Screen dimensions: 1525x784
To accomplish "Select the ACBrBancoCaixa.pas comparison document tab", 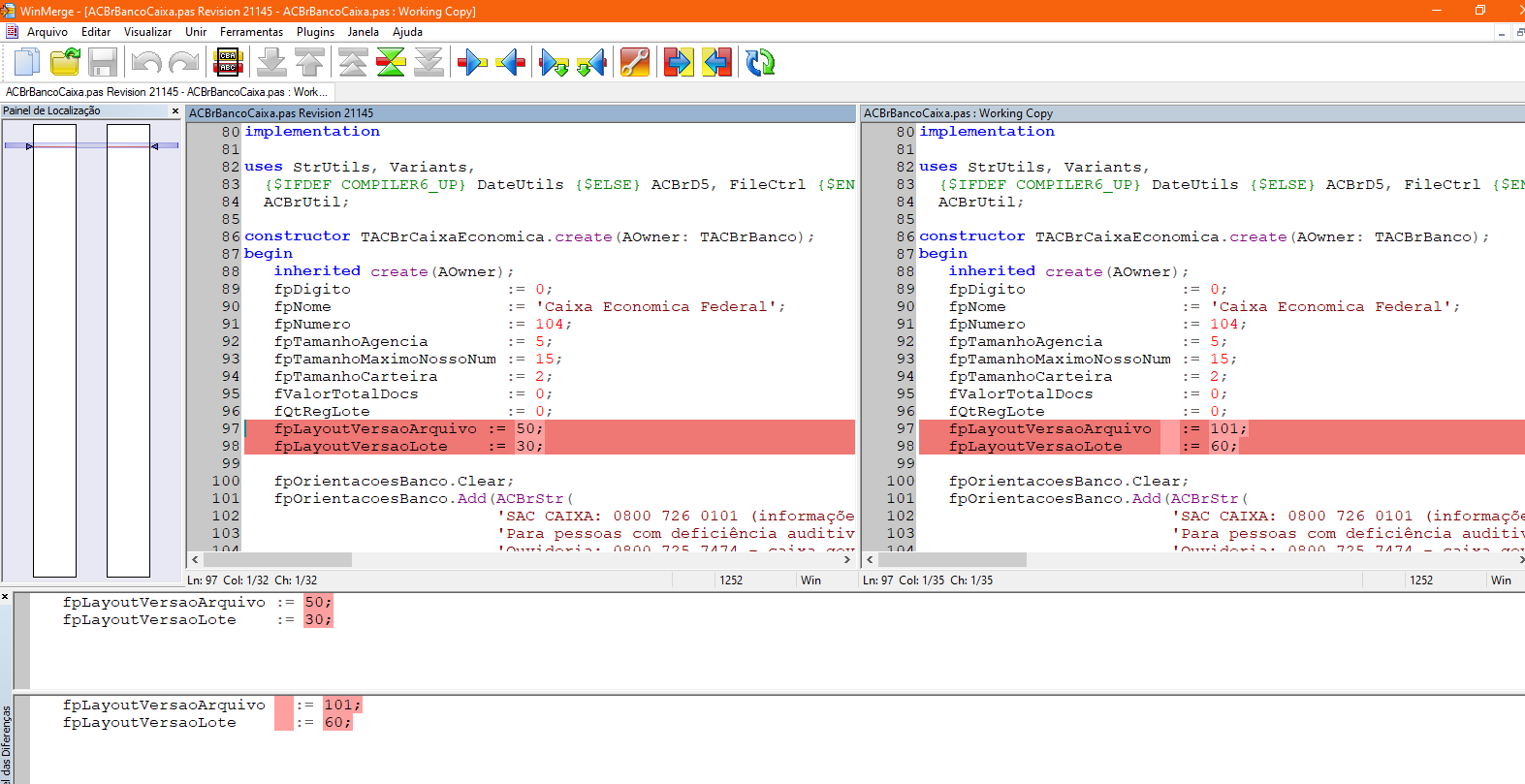I will (x=168, y=92).
